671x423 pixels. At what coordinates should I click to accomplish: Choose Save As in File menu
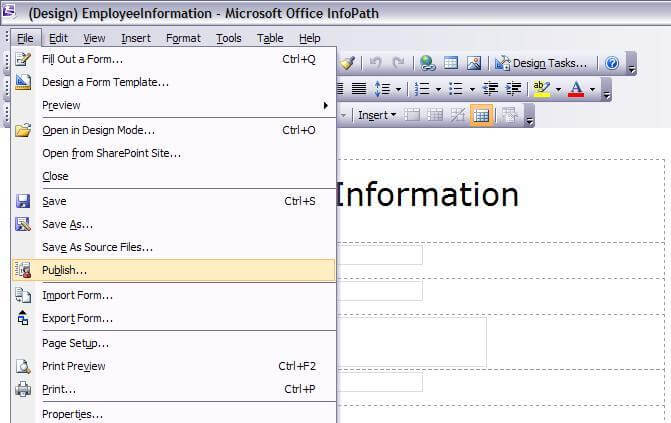tap(174, 224)
